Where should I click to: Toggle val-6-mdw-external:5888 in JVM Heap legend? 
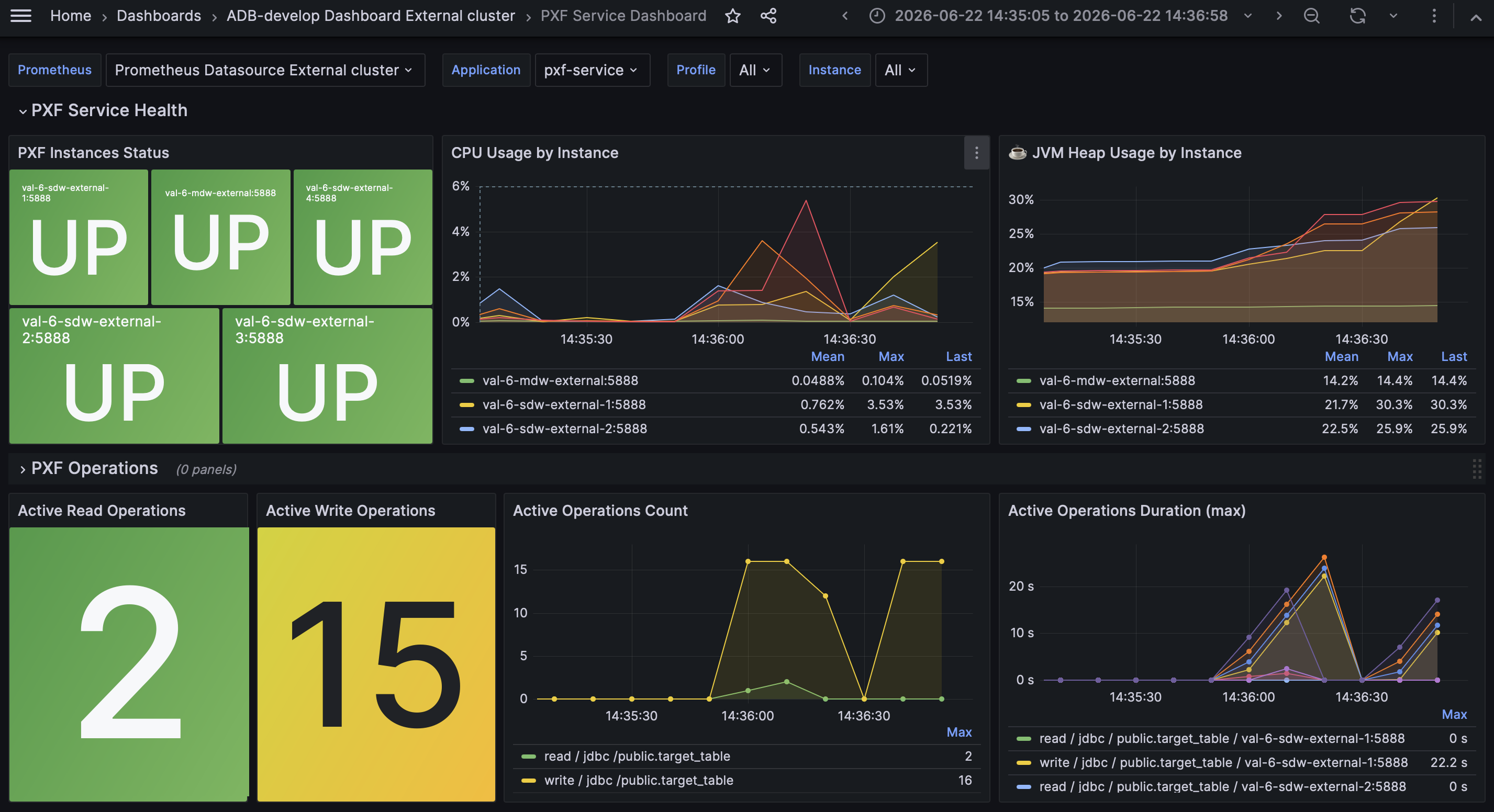click(x=1117, y=381)
